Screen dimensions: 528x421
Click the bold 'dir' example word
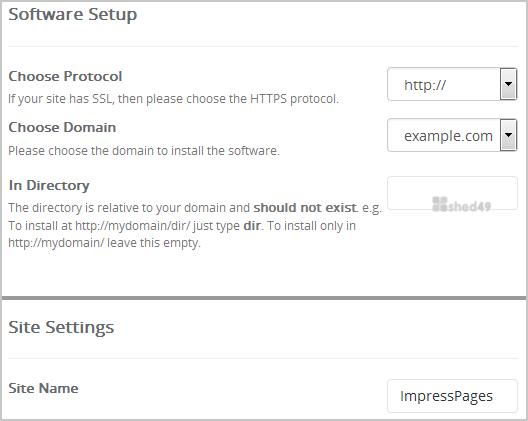click(x=252, y=226)
